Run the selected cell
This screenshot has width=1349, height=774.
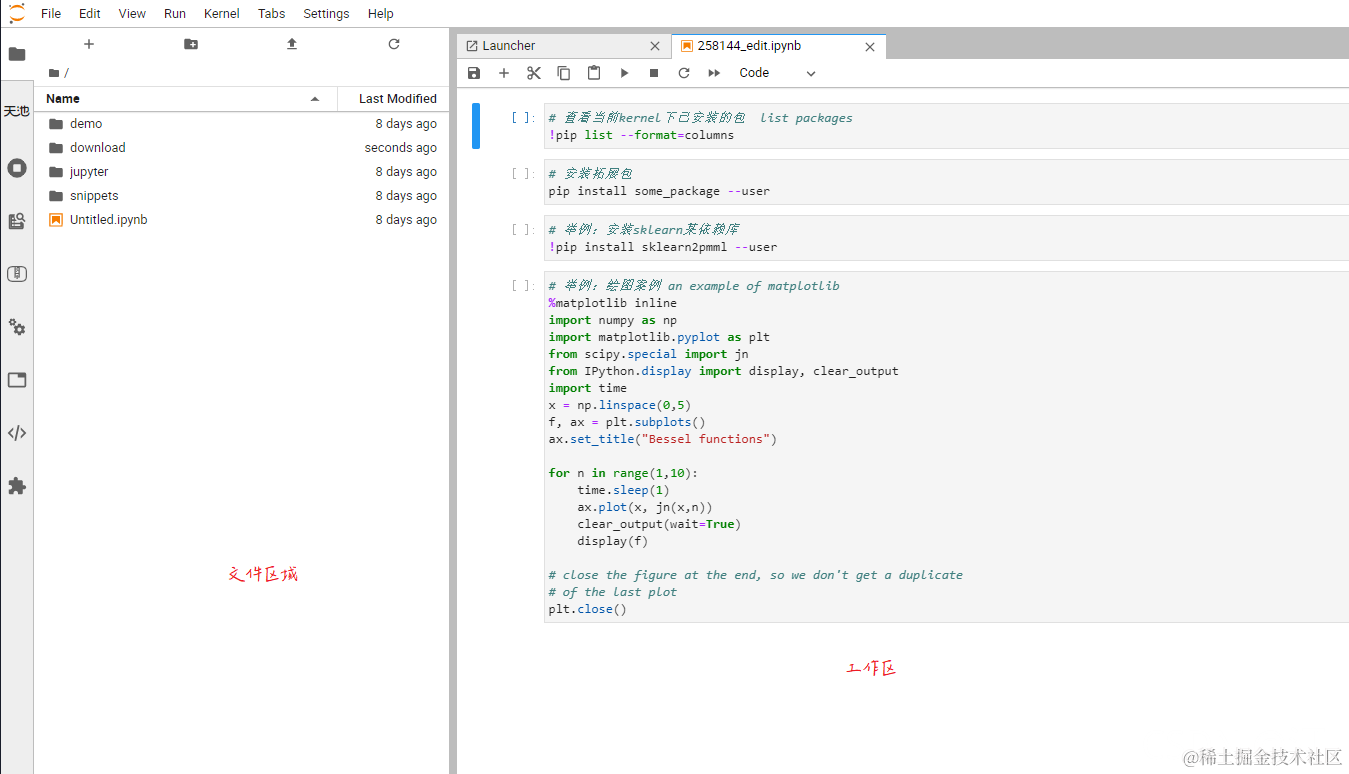[x=624, y=73]
